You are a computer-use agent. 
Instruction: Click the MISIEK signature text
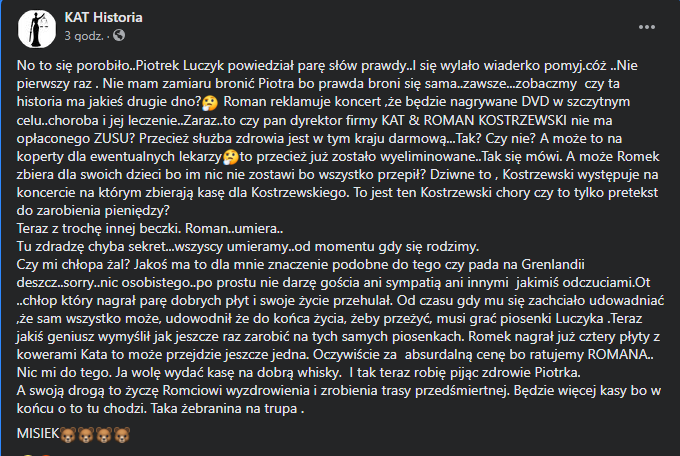[38, 433]
